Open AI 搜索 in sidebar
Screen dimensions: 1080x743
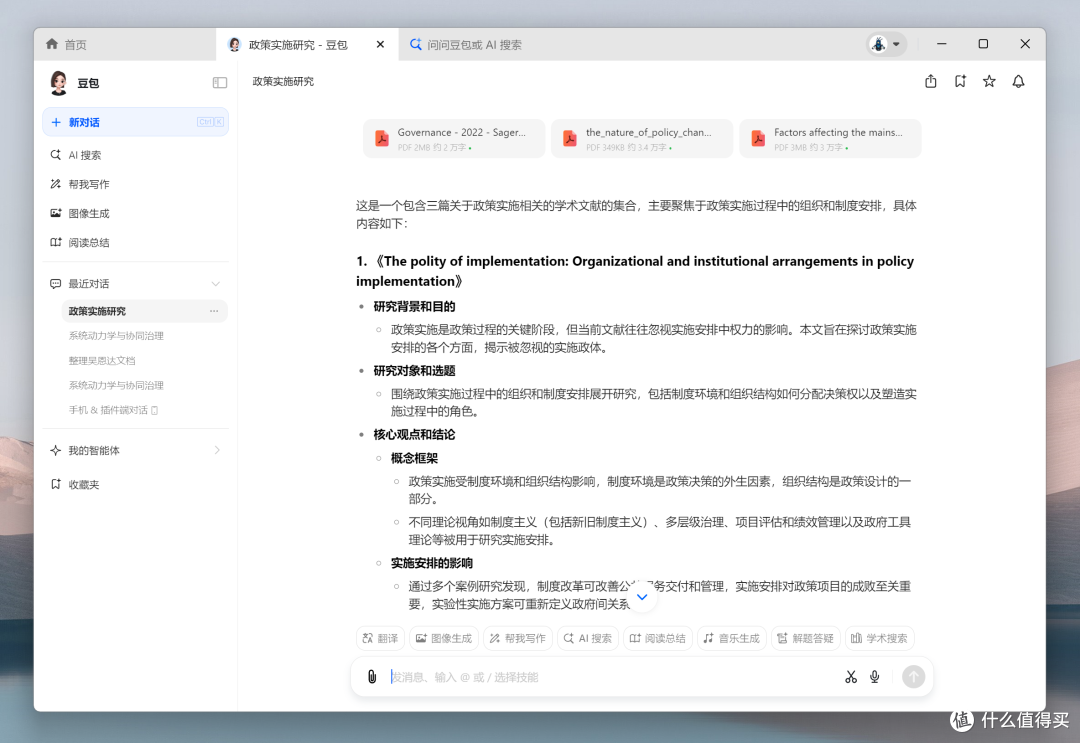(x=135, y=155)
